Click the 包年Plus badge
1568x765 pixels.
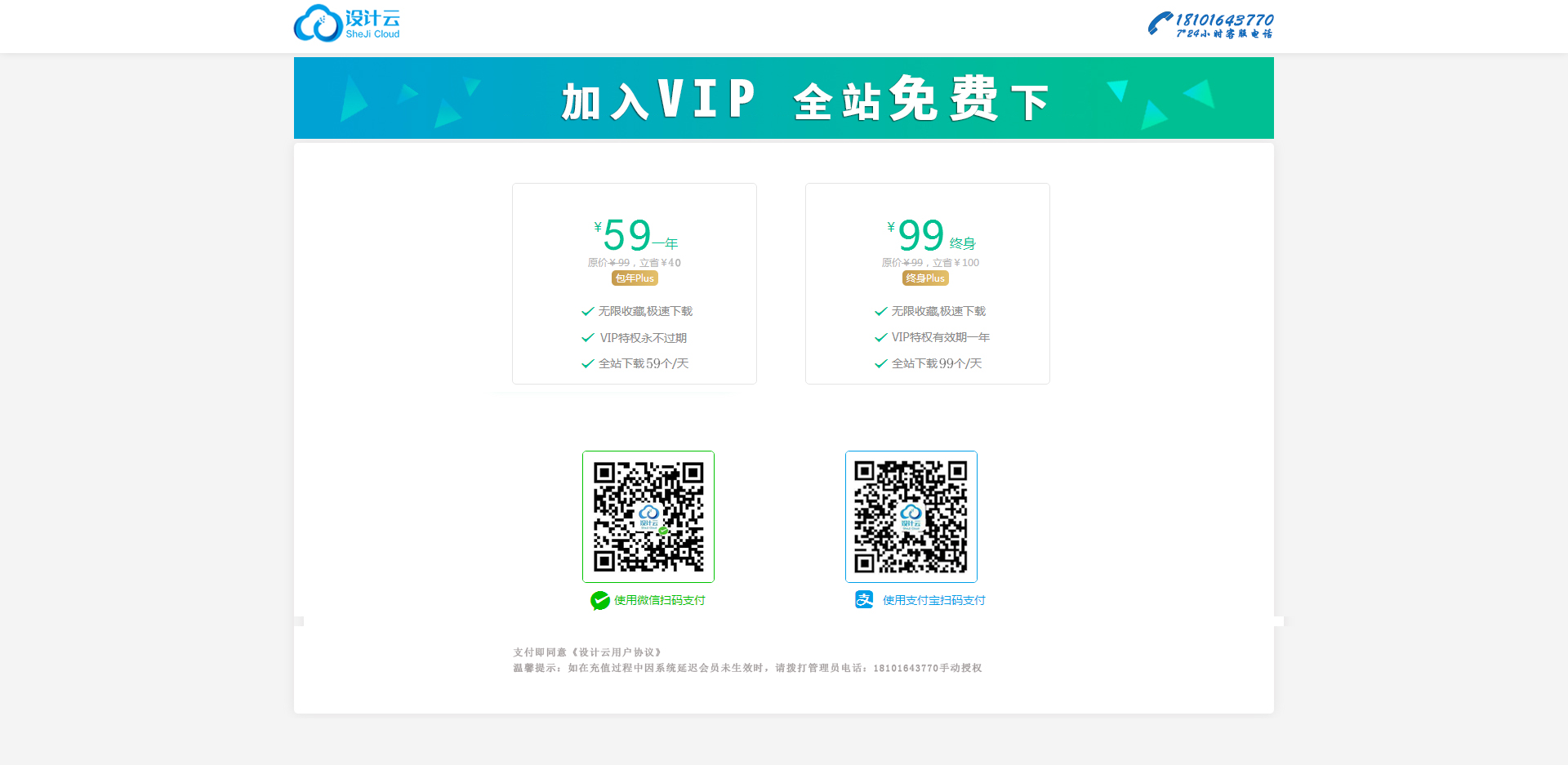(635, 278)
